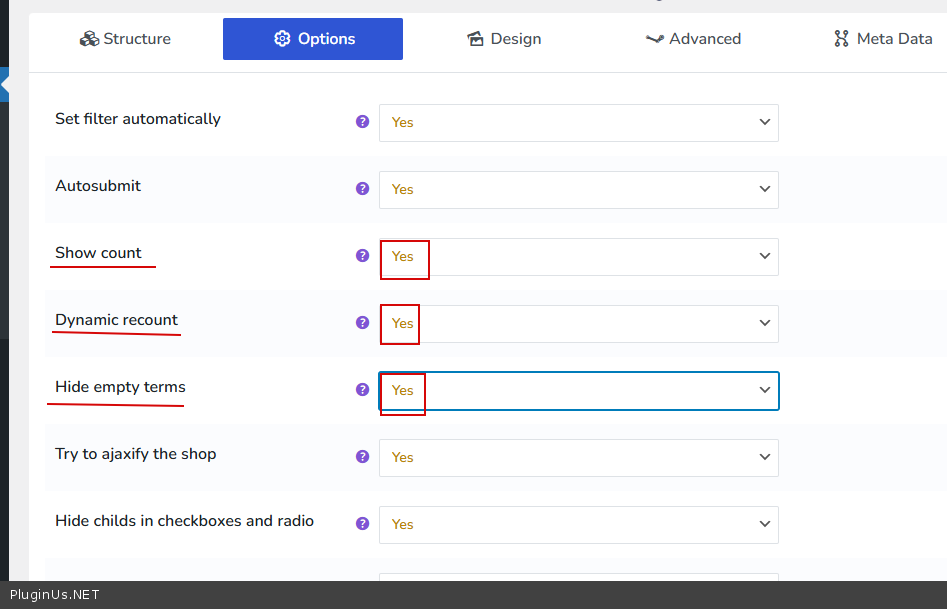This screenshot has width=947, height=609.
Task: Click help icon beside Dynamic recount
Action: point(363,323)
